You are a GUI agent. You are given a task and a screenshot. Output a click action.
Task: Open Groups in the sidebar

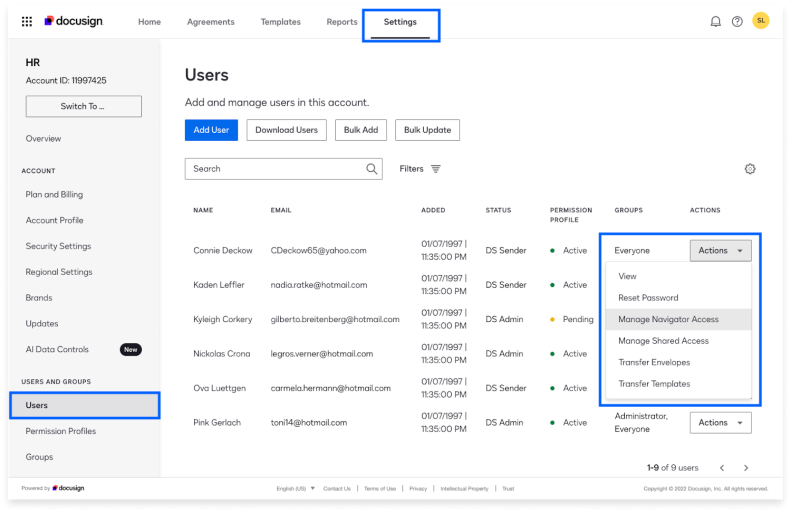(x=39, y=457)
